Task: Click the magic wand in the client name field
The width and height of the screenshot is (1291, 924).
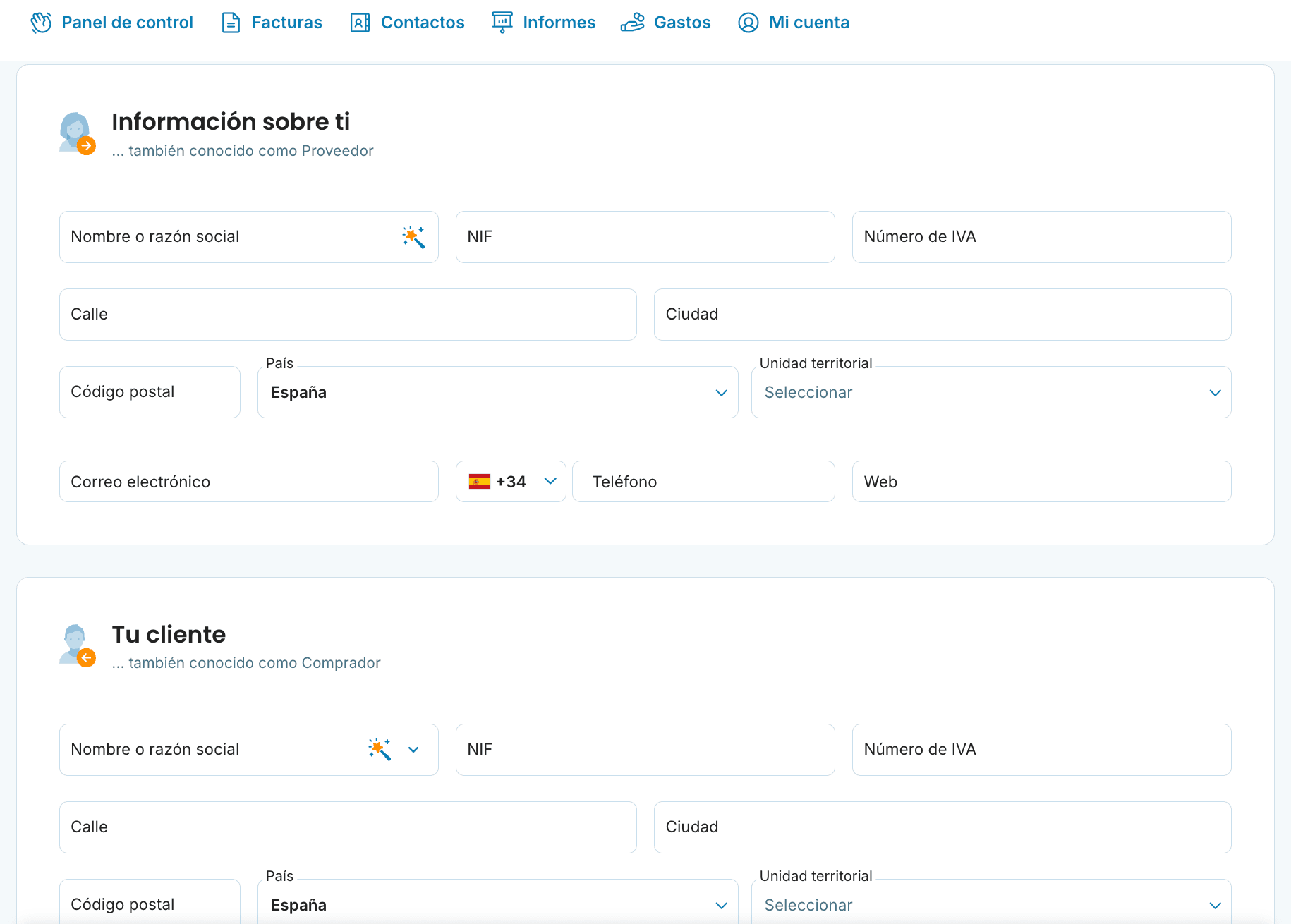Action: (380, 749)
